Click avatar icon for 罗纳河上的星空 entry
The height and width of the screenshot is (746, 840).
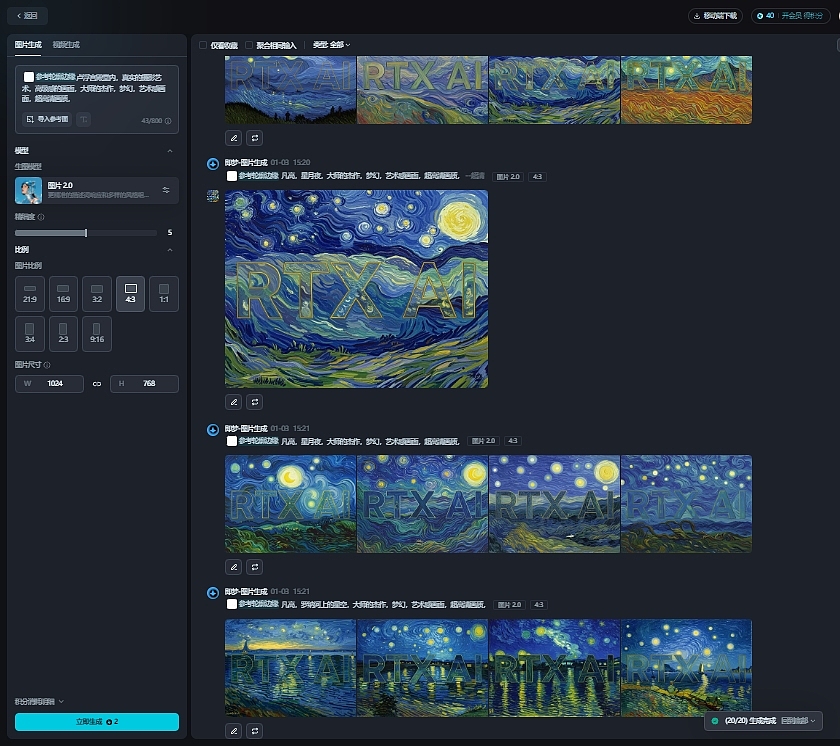(213, 593)
